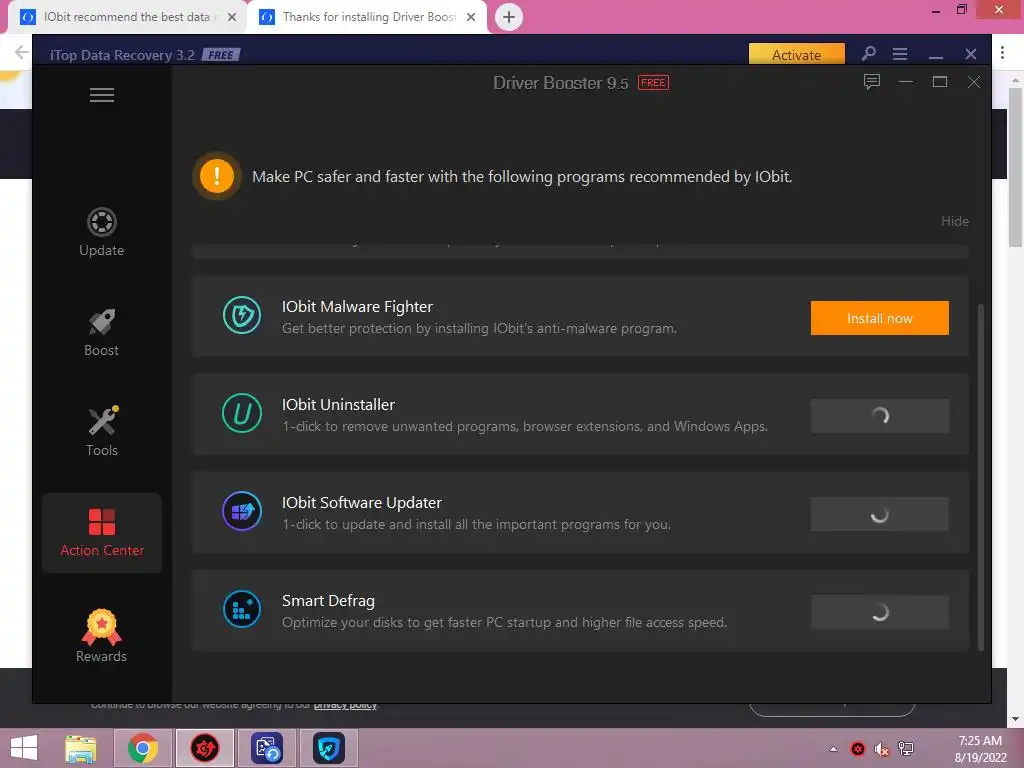The width and height of the screenshot is (1024, 768).
Task: Click the IObit Software Updater title
Action: pos(362,502)
